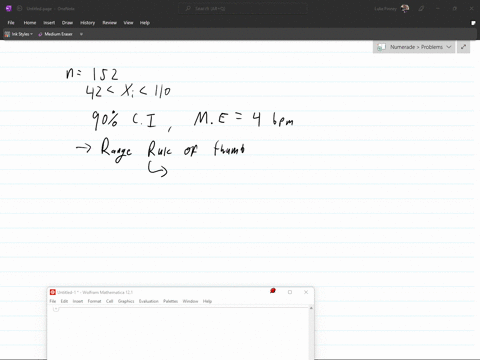Click the Untitled page OneNote title text
This screenshot has width=480, height=360.
tap(51, 8)
